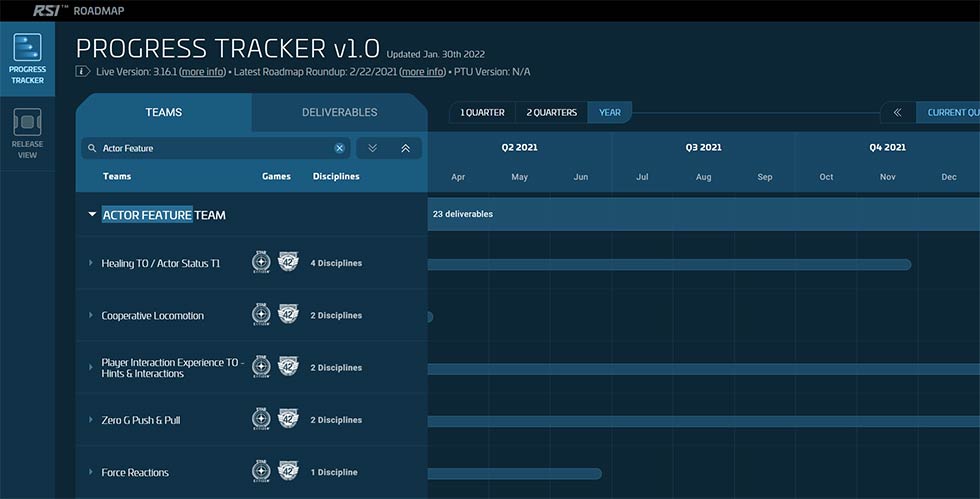Click the Healing T0 timeline progress bar

pos(669,265)
